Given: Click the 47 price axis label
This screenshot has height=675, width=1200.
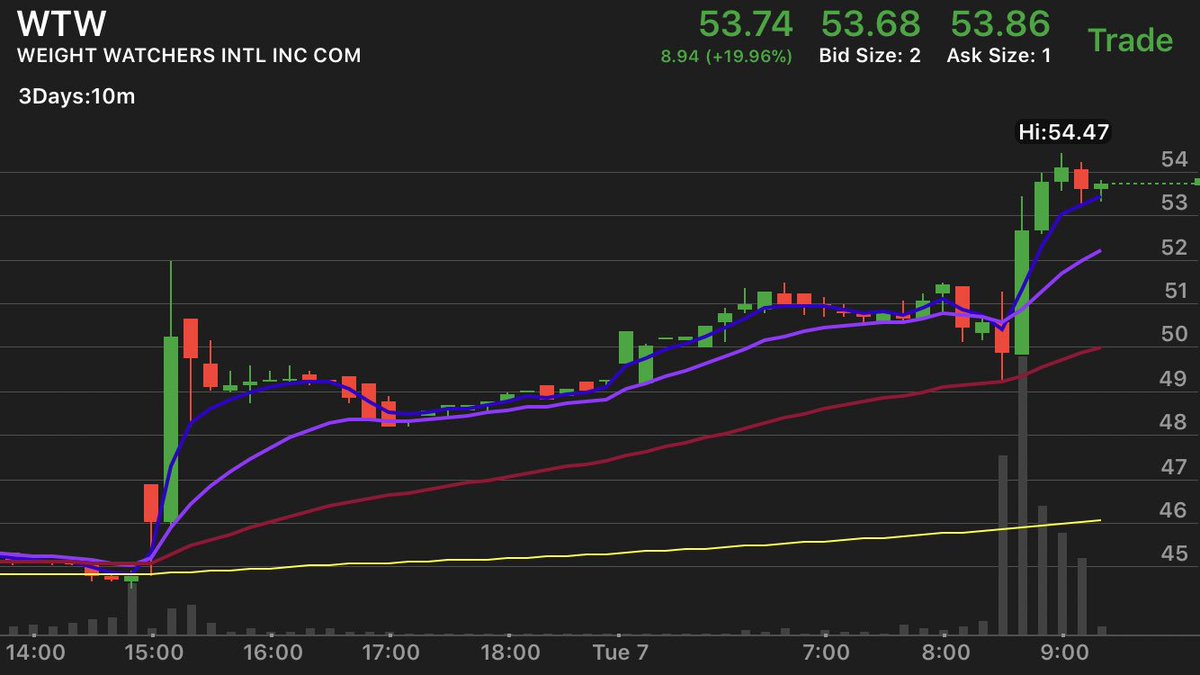Looking at the screenshot, I should (1174, 466).
